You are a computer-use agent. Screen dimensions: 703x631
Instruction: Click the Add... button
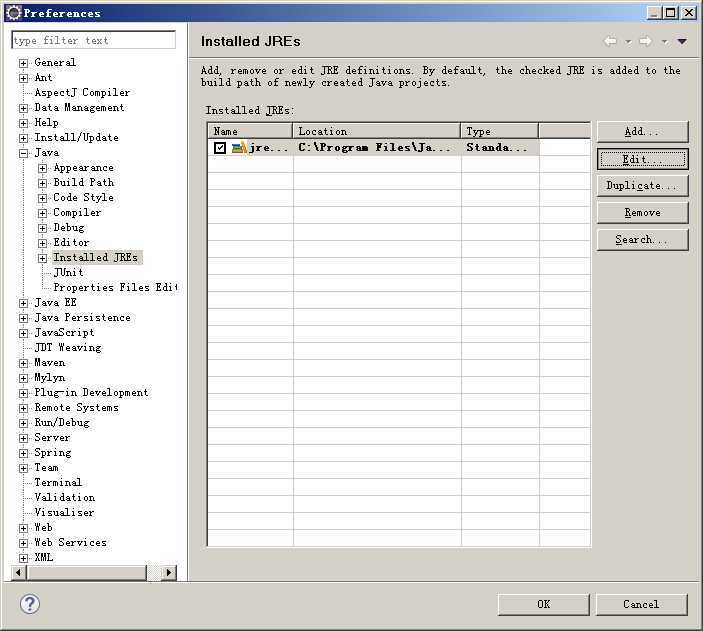click(642, 132)
